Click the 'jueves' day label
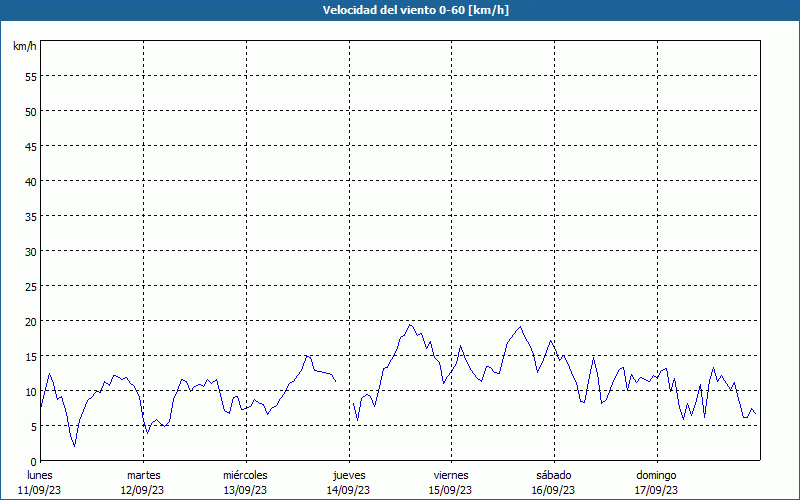The width and height of the screenshot is (800, 500). (x=349, y=475)
